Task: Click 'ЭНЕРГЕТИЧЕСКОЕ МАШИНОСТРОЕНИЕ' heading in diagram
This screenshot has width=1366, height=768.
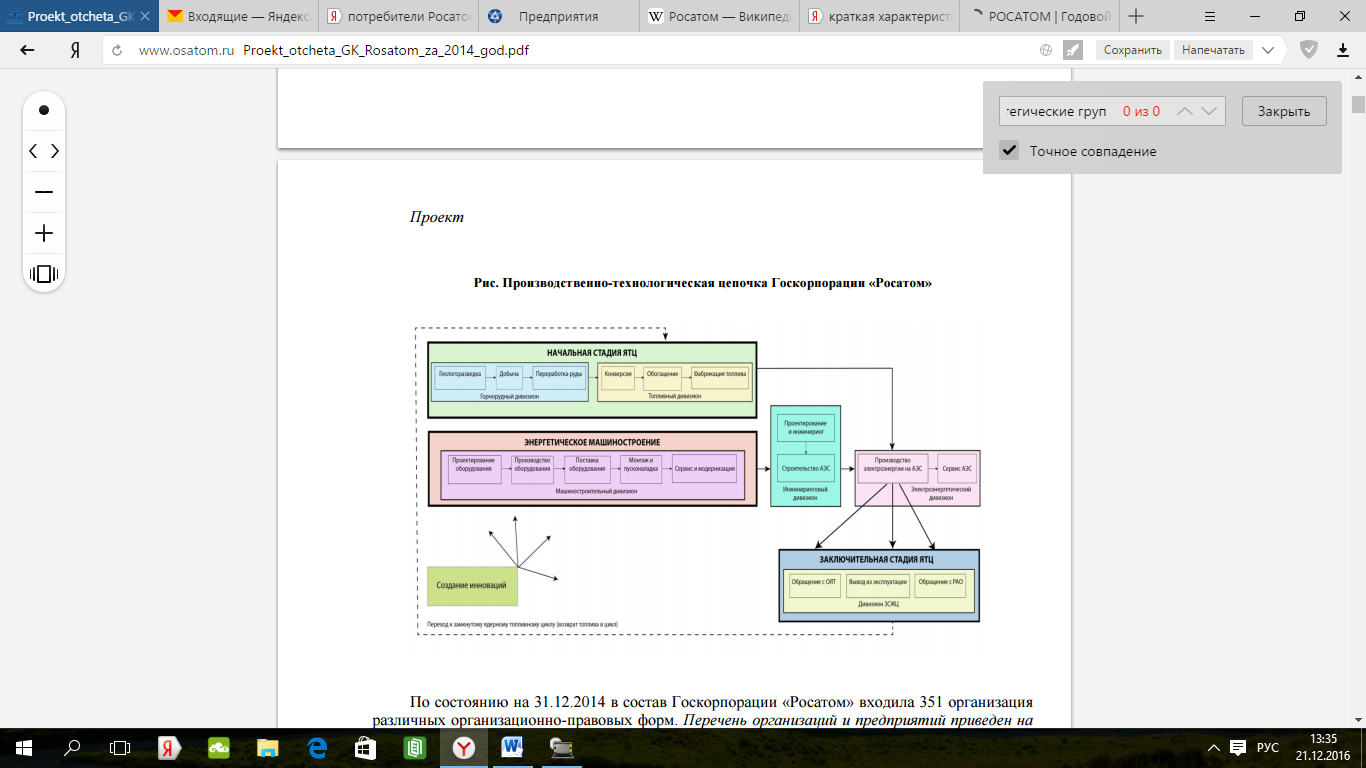Action: coord(592,442)
